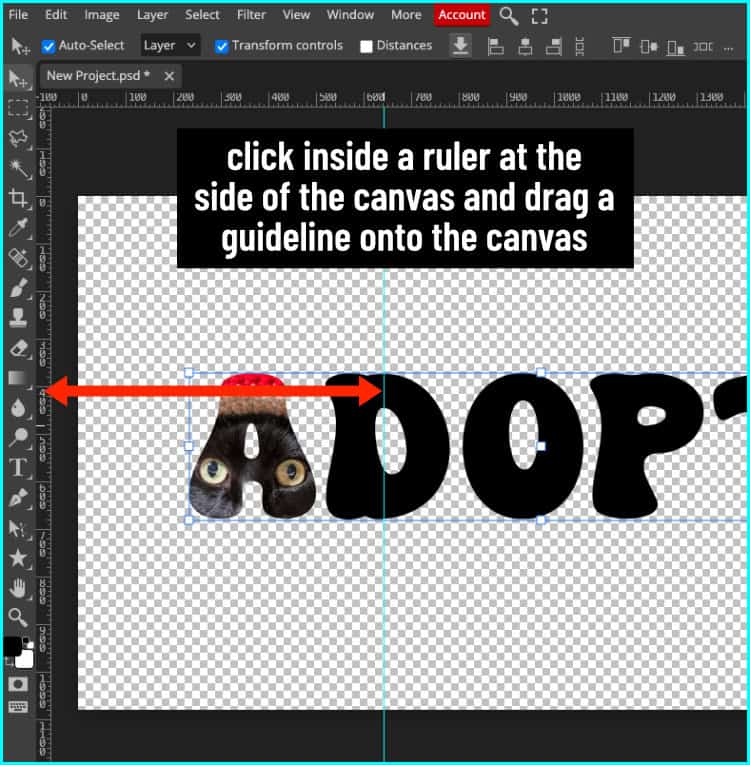Screen dimensions: 750x765
Task: Select the Custom Shape star tool
Action: (18, 558)
